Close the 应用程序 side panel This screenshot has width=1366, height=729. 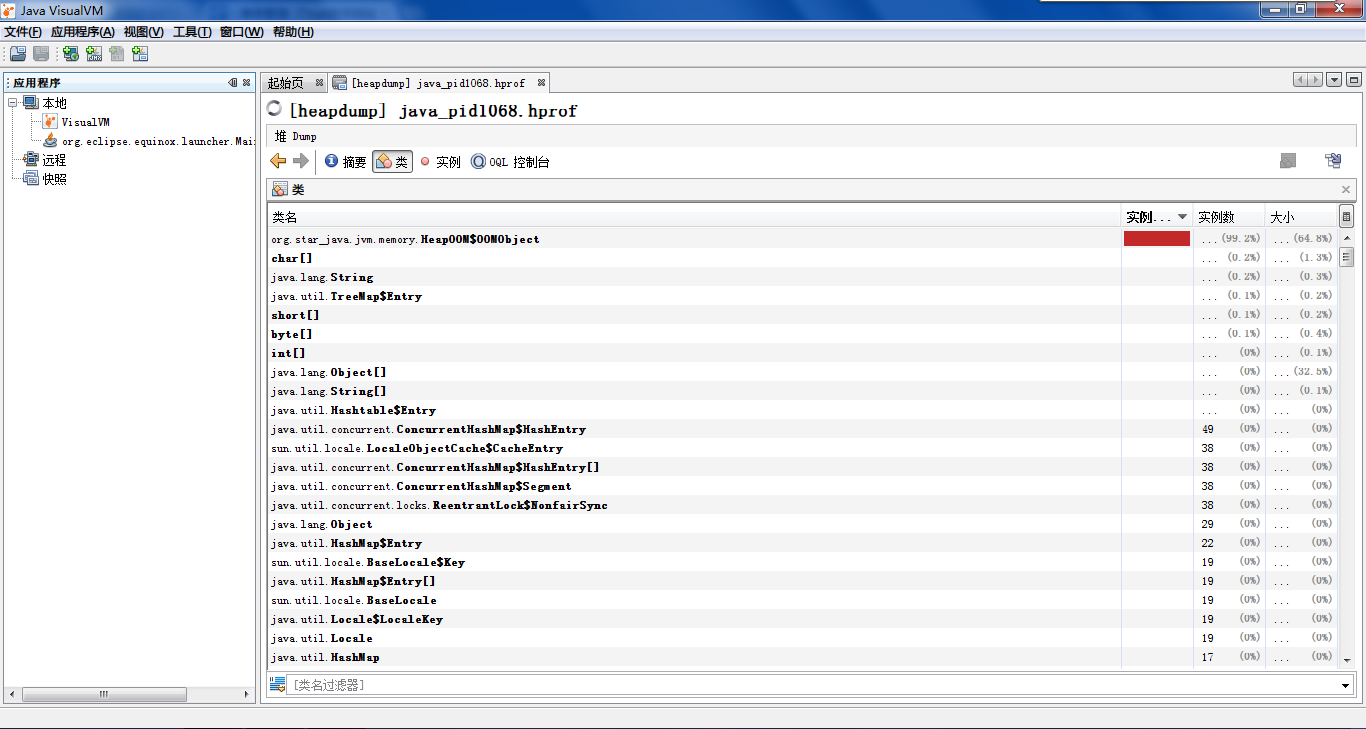[247, 83]
